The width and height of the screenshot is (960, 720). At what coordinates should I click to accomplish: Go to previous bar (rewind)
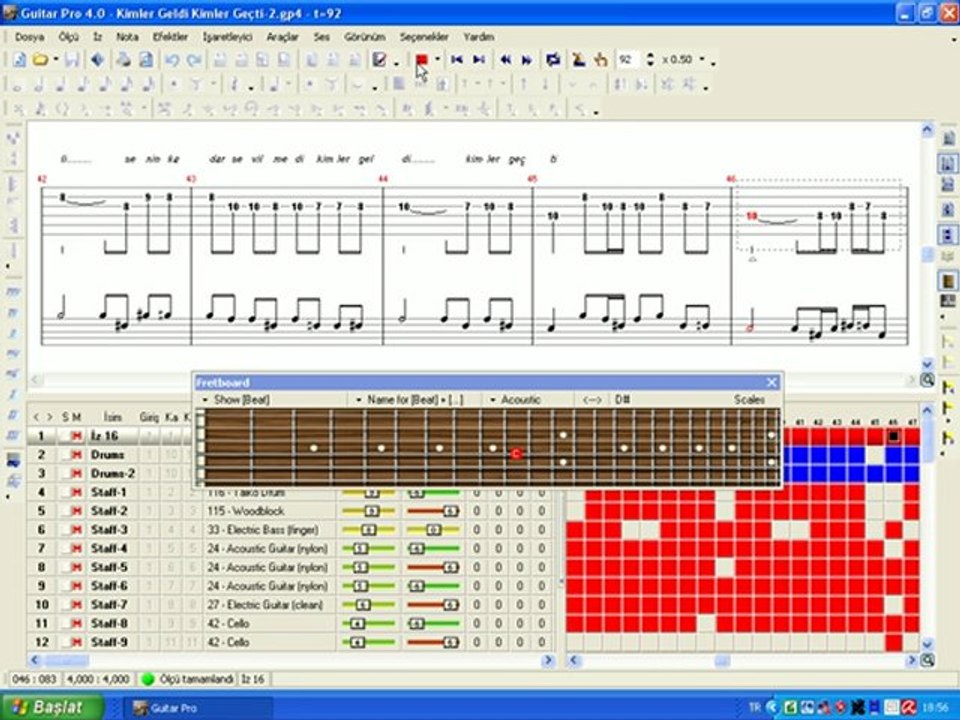pyautogui.click(x=506, y=59)
